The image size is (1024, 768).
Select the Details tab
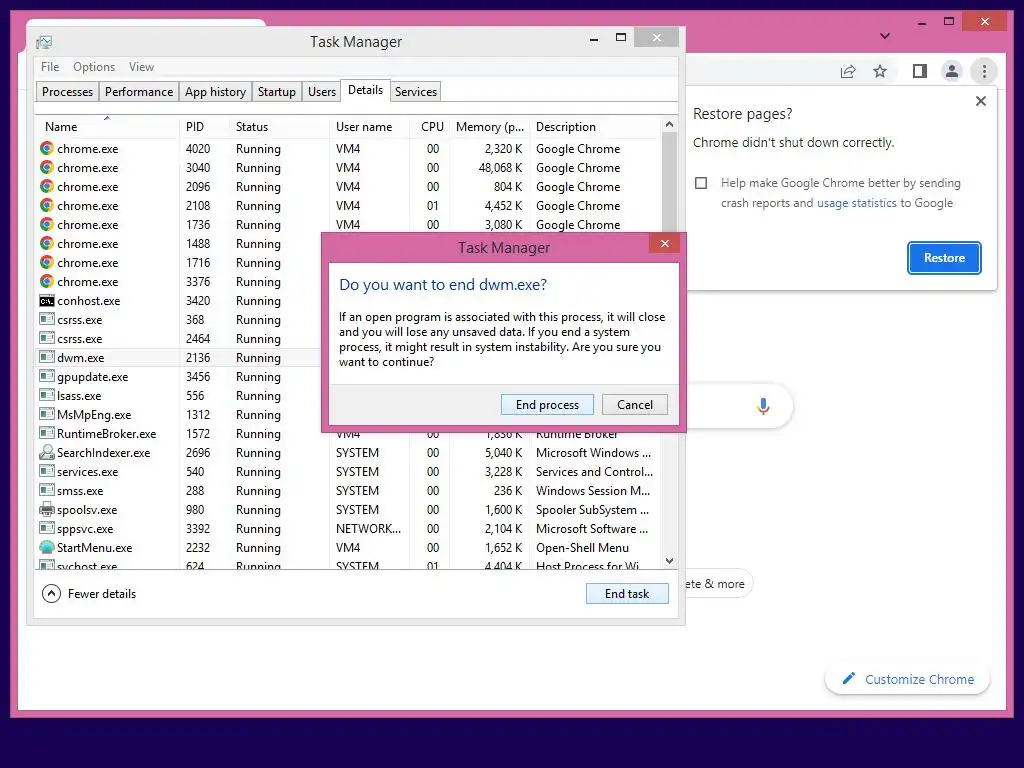tap(365, 90)
